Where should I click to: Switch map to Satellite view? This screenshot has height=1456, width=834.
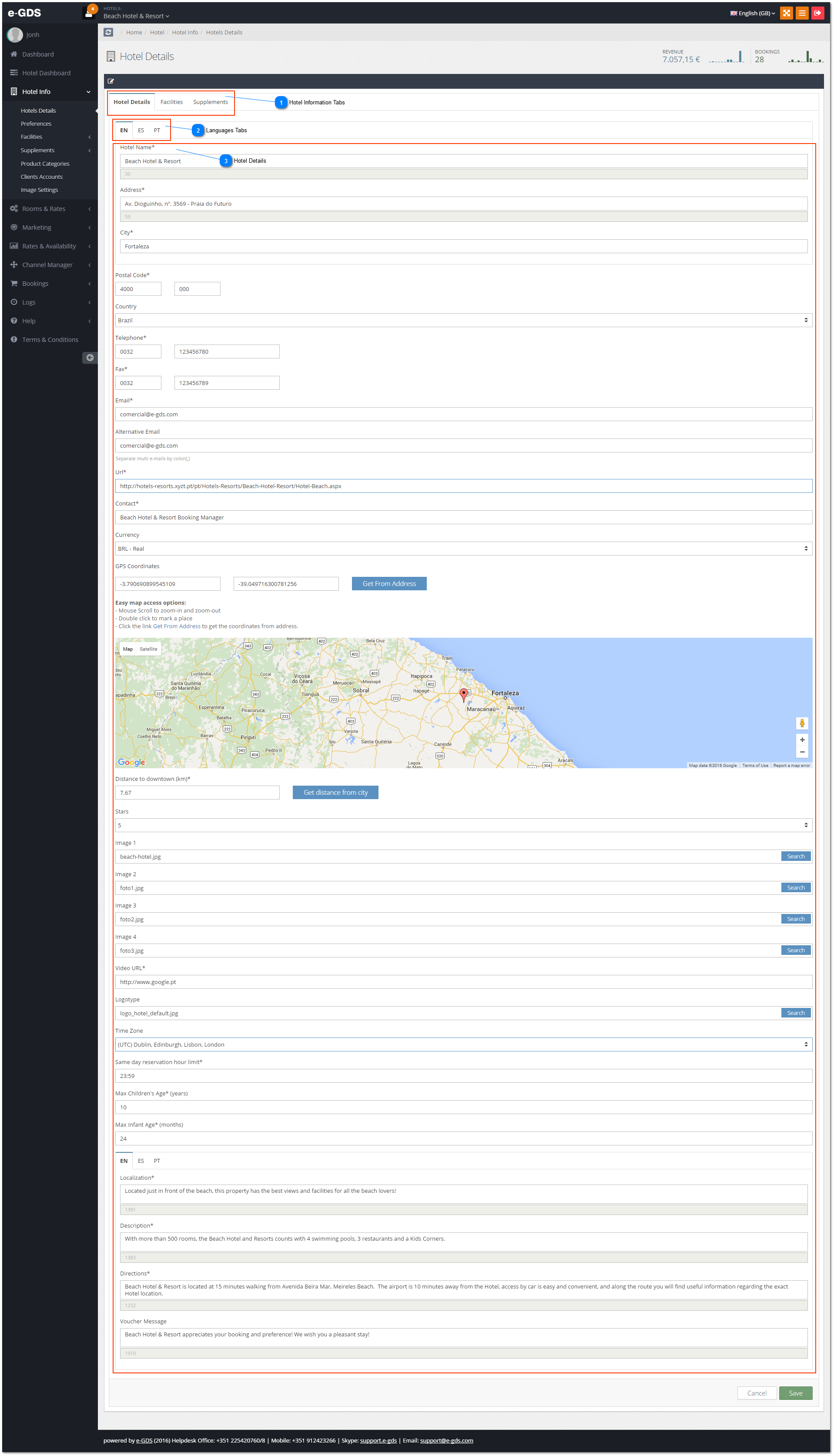pyautogui.click(x=148, y=649)
